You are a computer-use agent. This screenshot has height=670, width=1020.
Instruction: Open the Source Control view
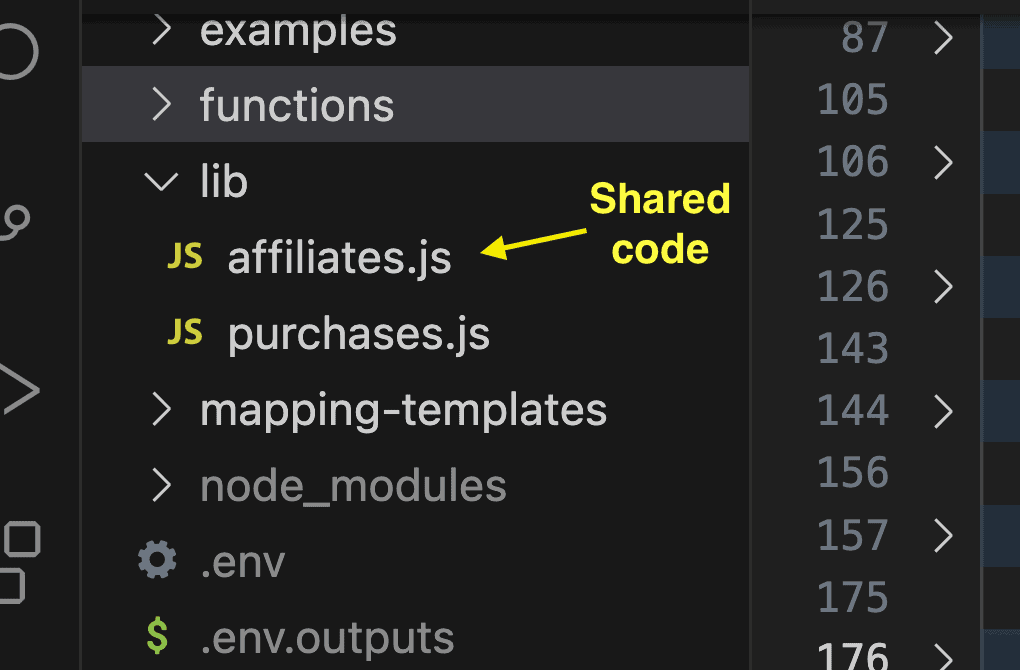click(16, 222)
